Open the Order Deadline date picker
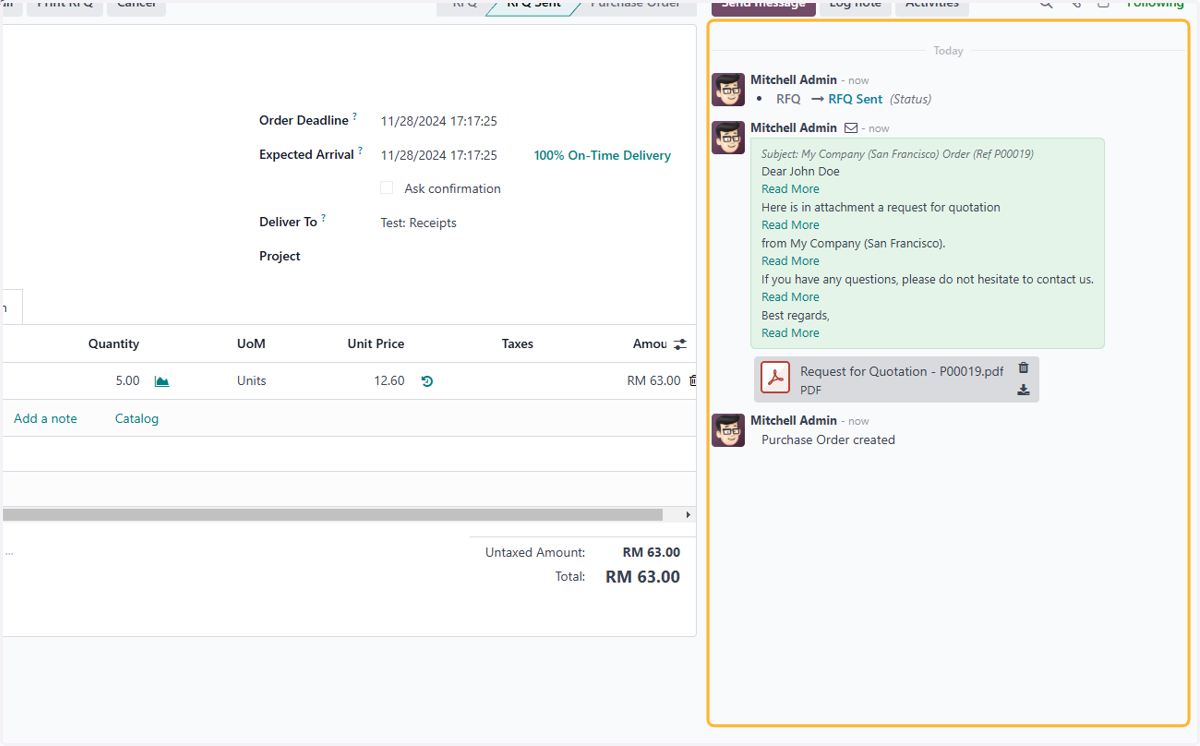The height and width of the screenshot is (746, 1200). tap(439, 121)
